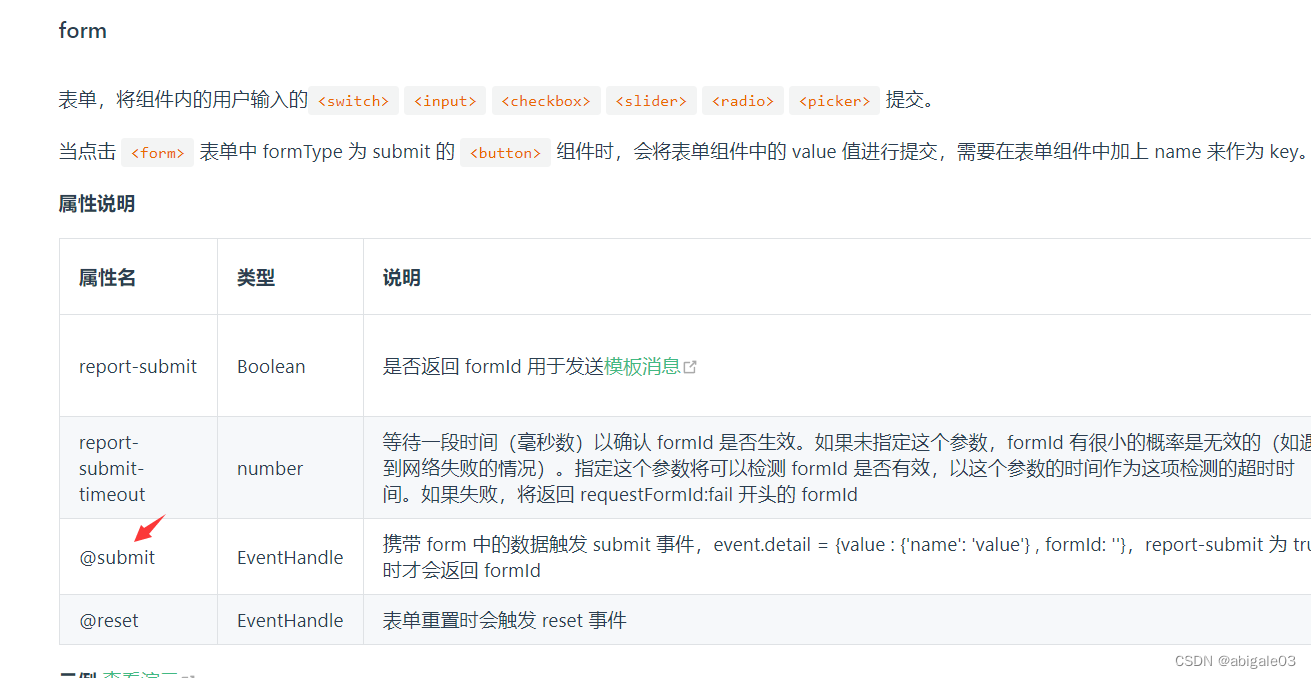Click the <checkbox> component tag
The height and width of the screenshot is (678, 1311).
point(546,100)
